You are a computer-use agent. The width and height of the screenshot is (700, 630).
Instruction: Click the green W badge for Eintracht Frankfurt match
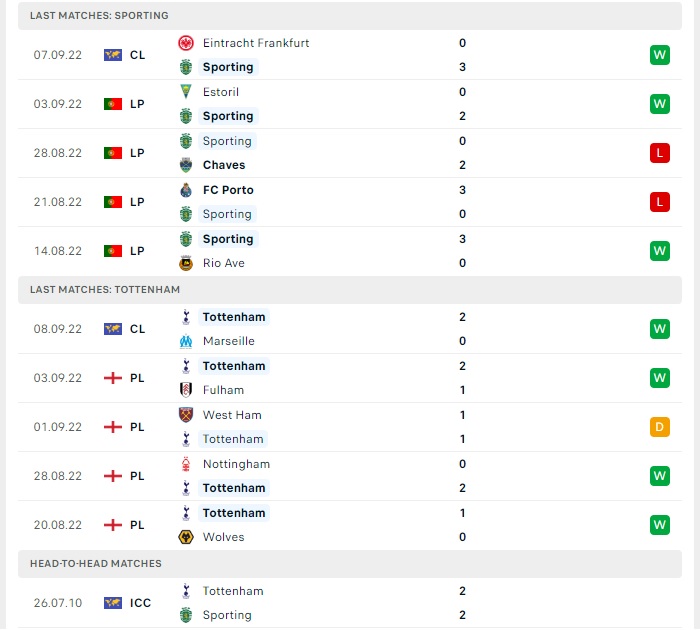pos(660,55)
